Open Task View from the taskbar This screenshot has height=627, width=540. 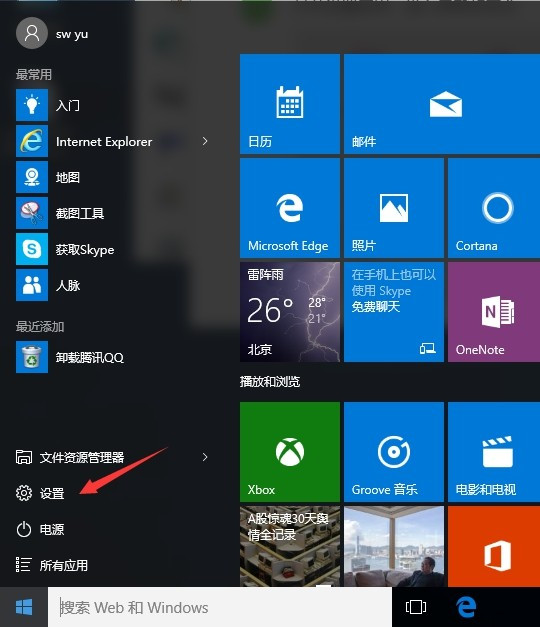pyautogui.click(x=416, y=607)
